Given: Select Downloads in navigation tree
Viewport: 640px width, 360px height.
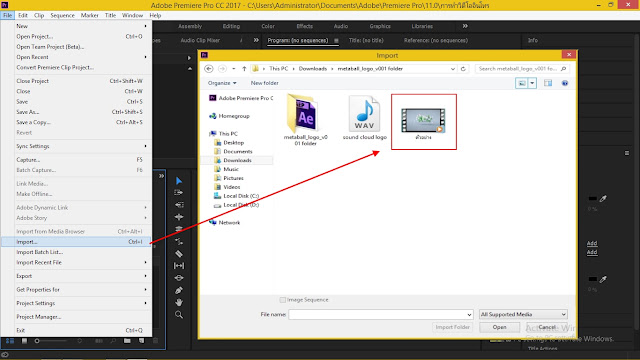Looking at the screenshot, I should pos(237,160).
